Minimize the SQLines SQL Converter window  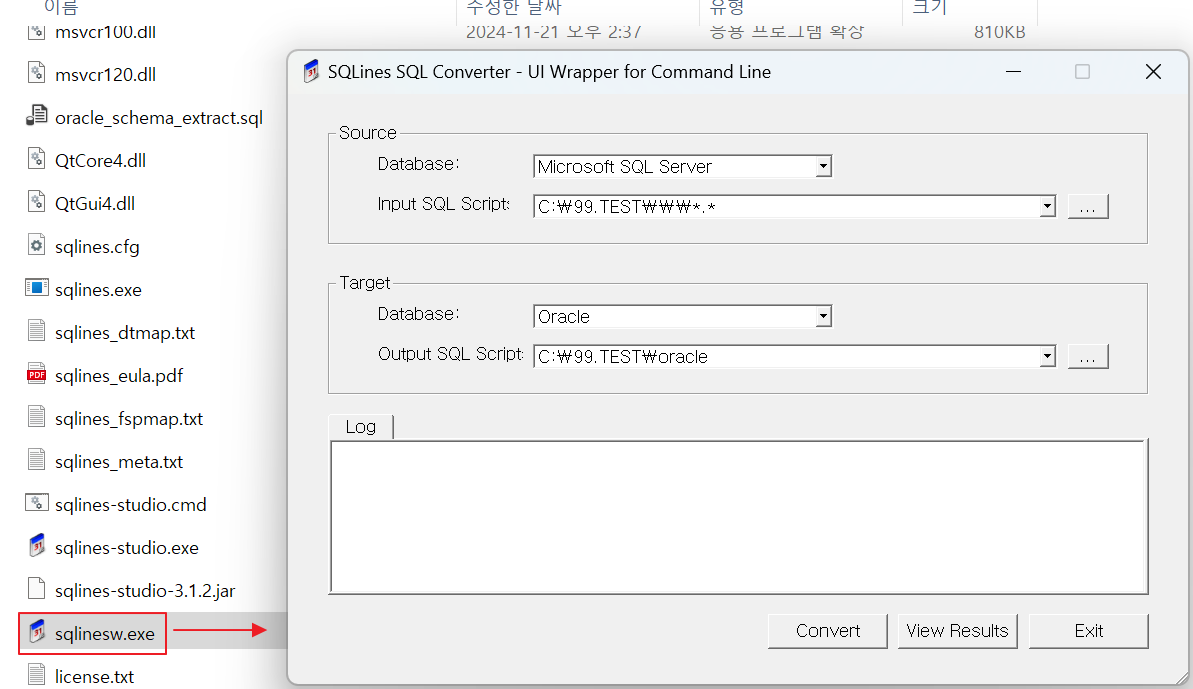1013,71
